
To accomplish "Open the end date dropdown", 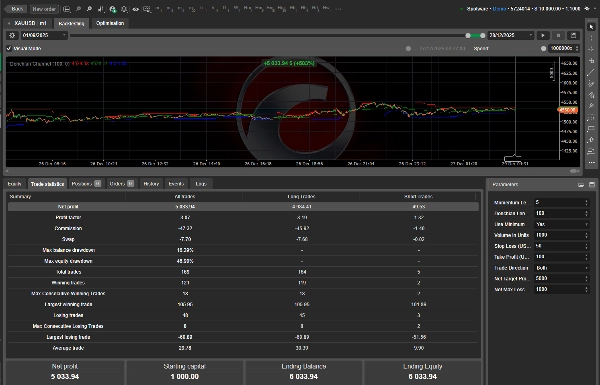I will [x=510, y=35].
